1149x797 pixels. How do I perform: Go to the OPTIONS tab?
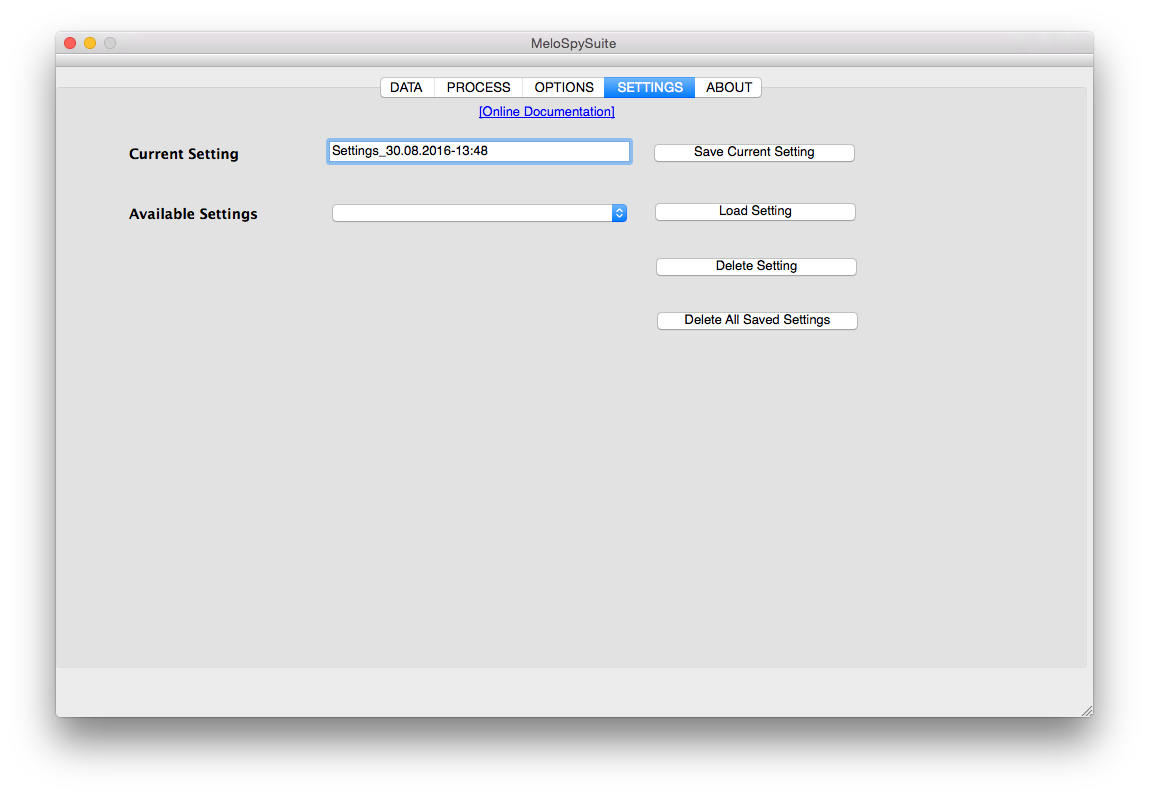coord(564,87)
